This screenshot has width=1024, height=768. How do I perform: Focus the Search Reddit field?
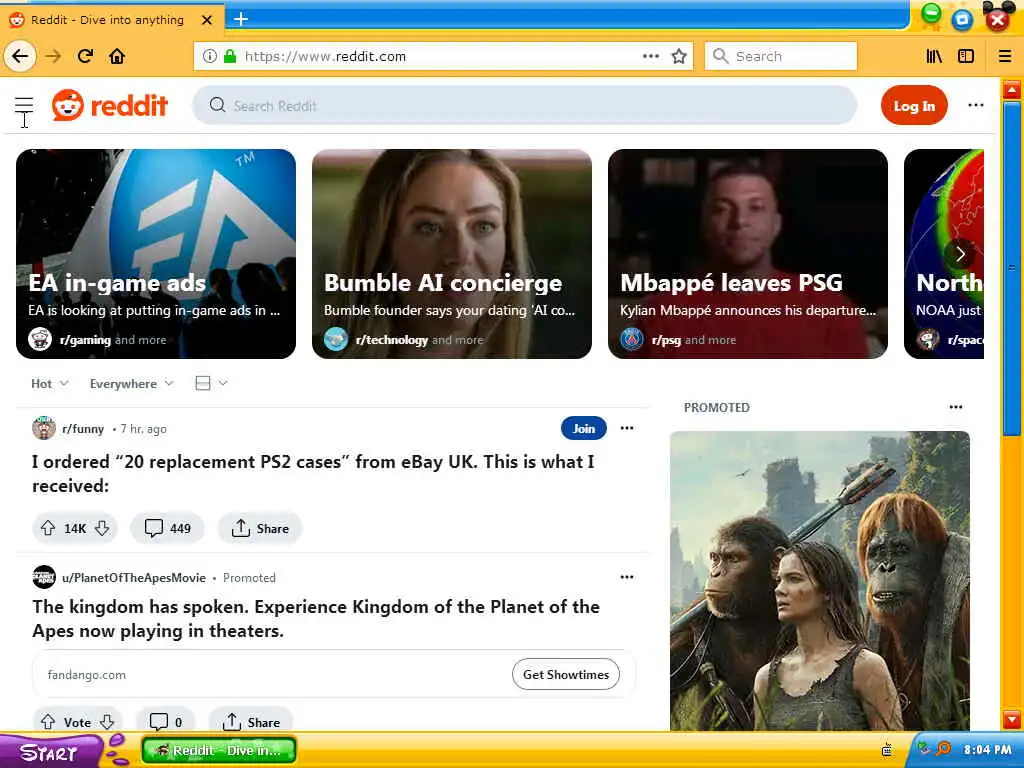coord(524,105)
